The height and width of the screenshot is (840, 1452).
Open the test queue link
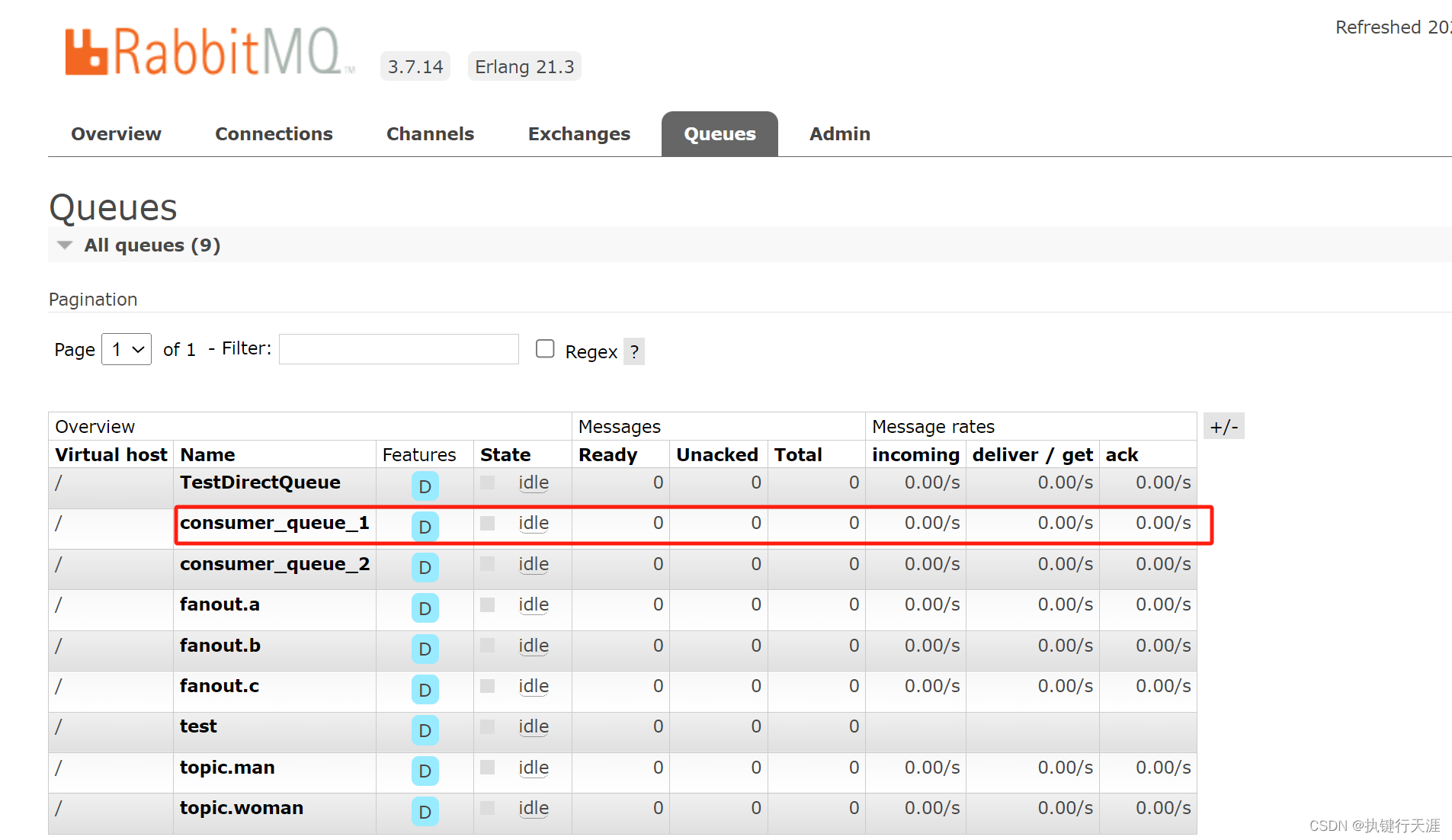[x=198, y=726]
